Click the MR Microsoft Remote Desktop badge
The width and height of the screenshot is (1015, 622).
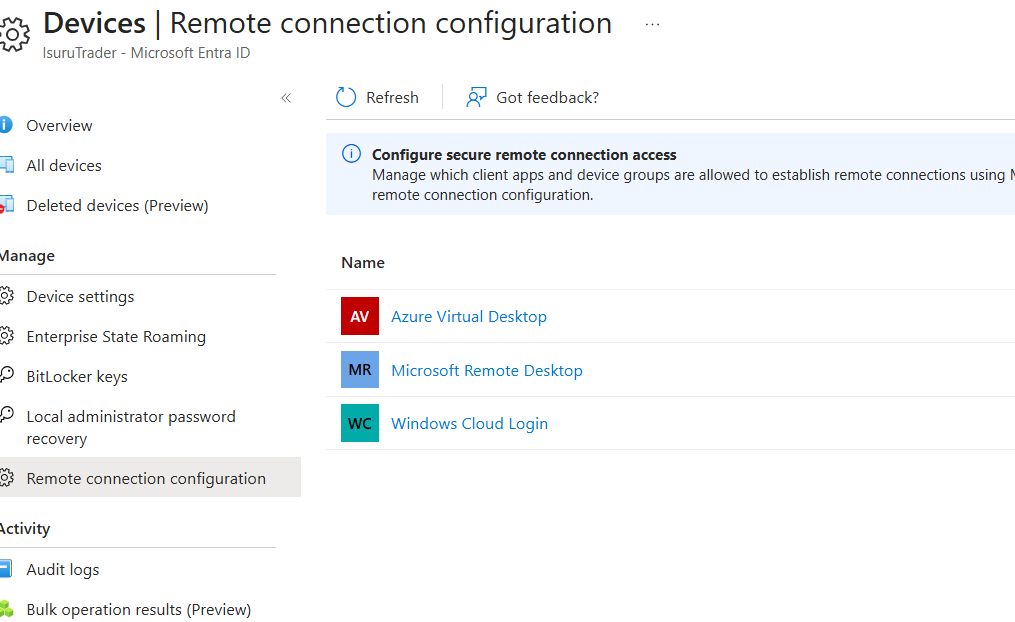pos(360,370)
